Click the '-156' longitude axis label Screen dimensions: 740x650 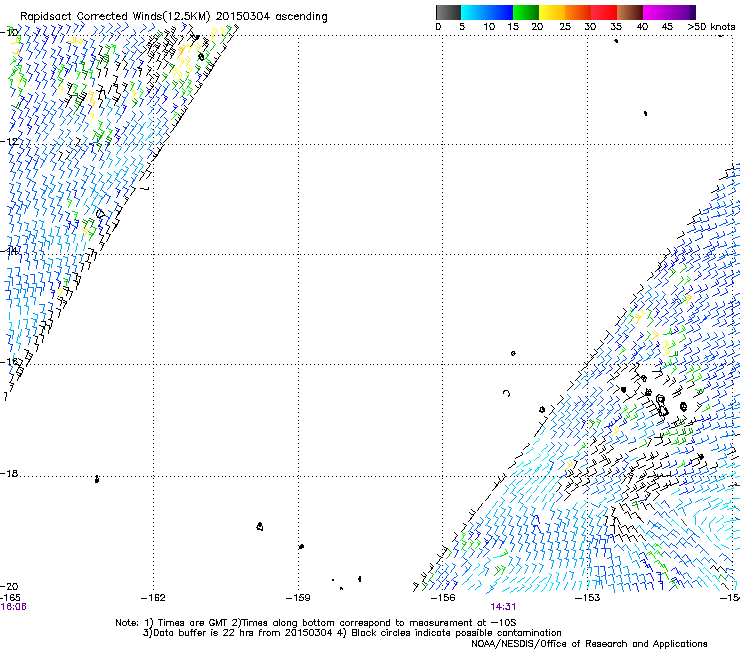[x=443, y=598]
